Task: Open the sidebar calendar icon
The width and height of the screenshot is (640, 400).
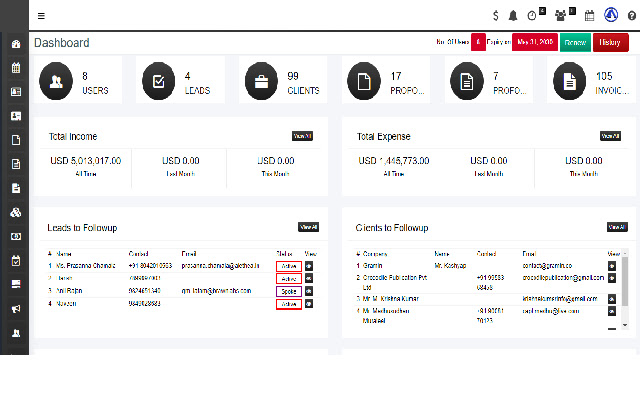Action: click(16, 68)
